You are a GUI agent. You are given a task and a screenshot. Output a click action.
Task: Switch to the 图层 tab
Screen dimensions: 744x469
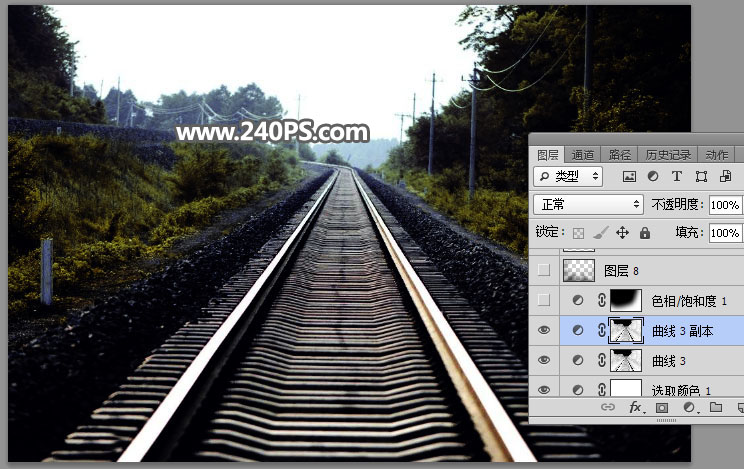click(x=547, y=155)
